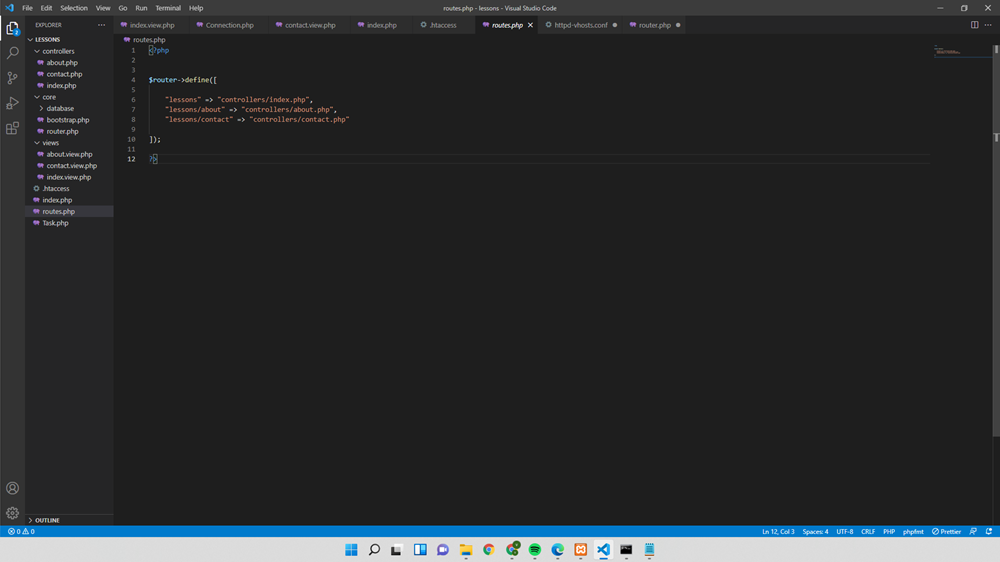Open Microsoft Edge from the taskbar
The image size is (1000, 562).
557,550
